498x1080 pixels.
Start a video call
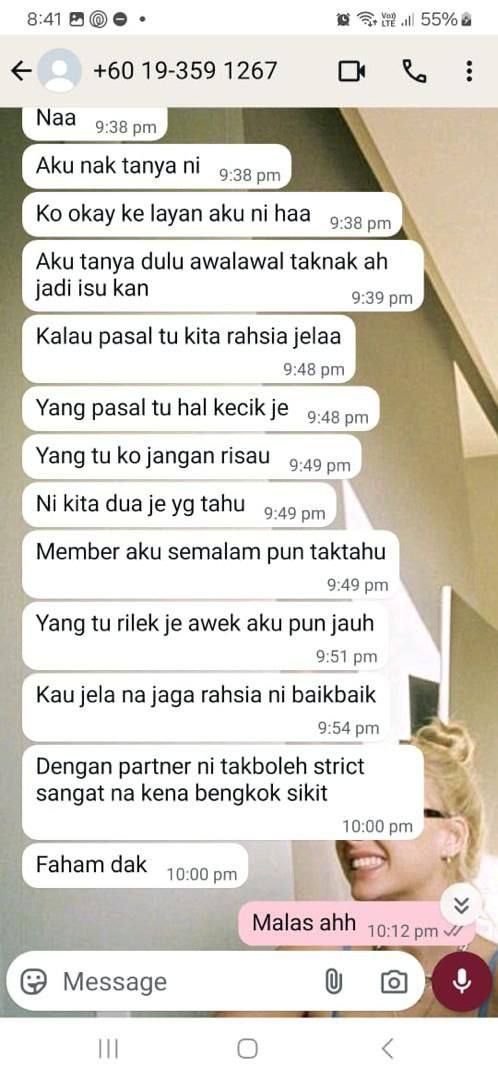pos(352,71)
